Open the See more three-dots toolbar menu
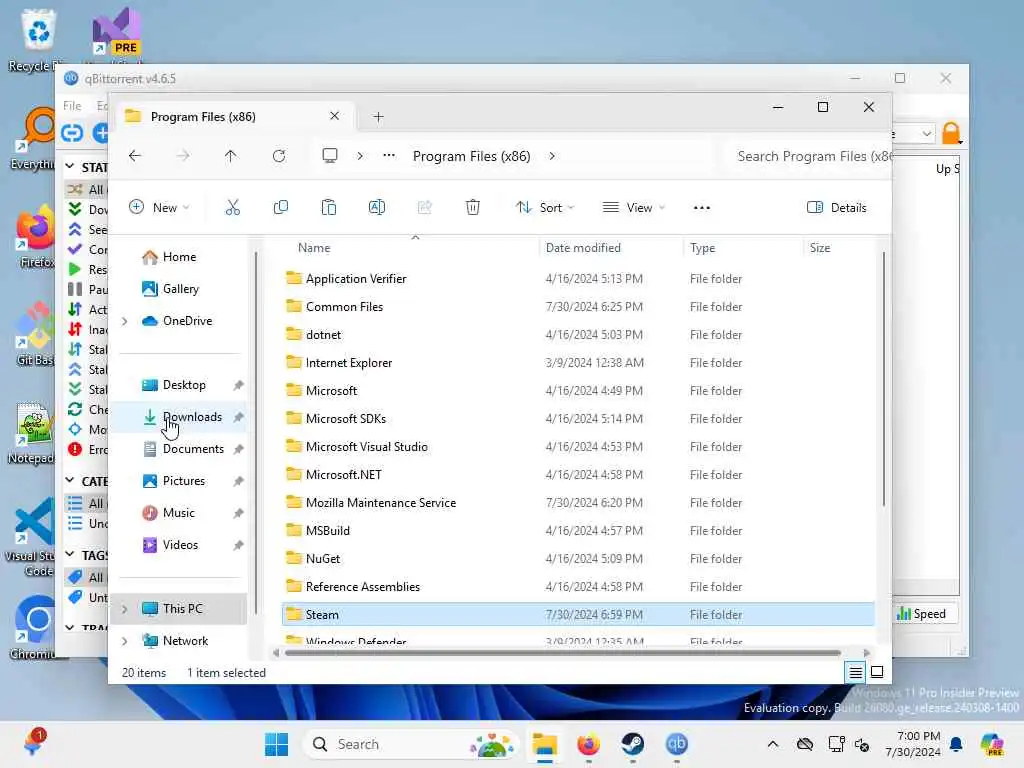Viewport: 1024px width, 768px height. 701,208
